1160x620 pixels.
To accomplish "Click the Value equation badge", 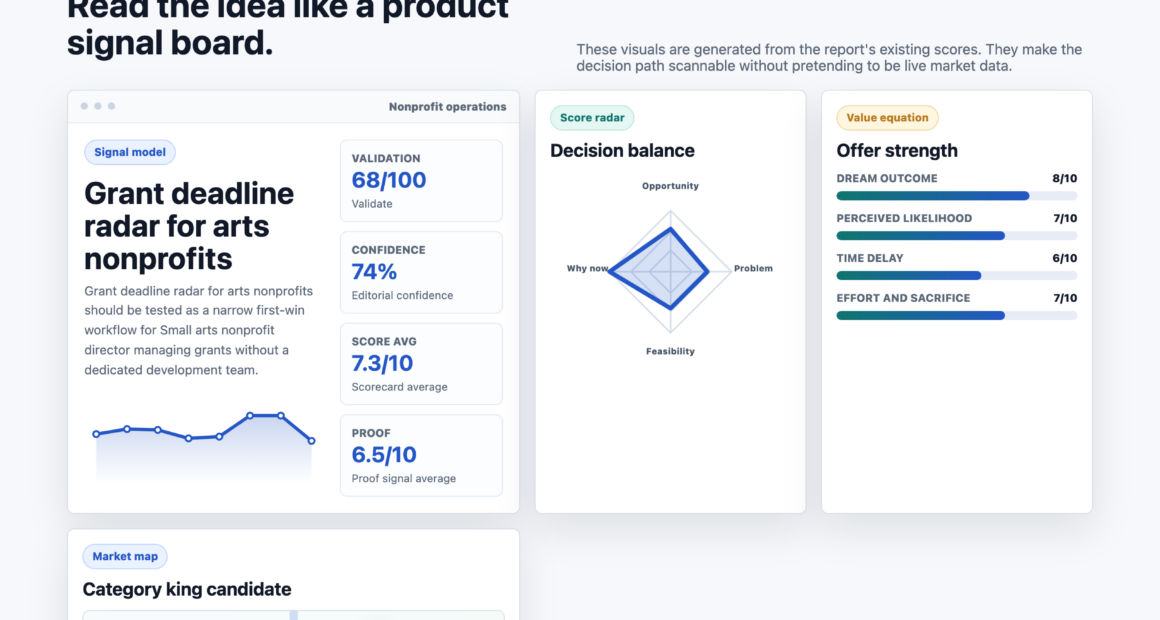I will click(887, 118).
